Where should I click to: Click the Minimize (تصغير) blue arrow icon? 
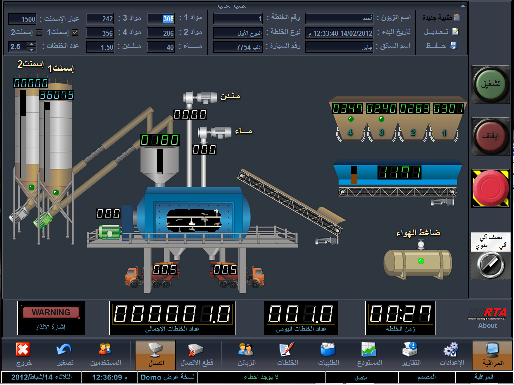click(64, 355)
